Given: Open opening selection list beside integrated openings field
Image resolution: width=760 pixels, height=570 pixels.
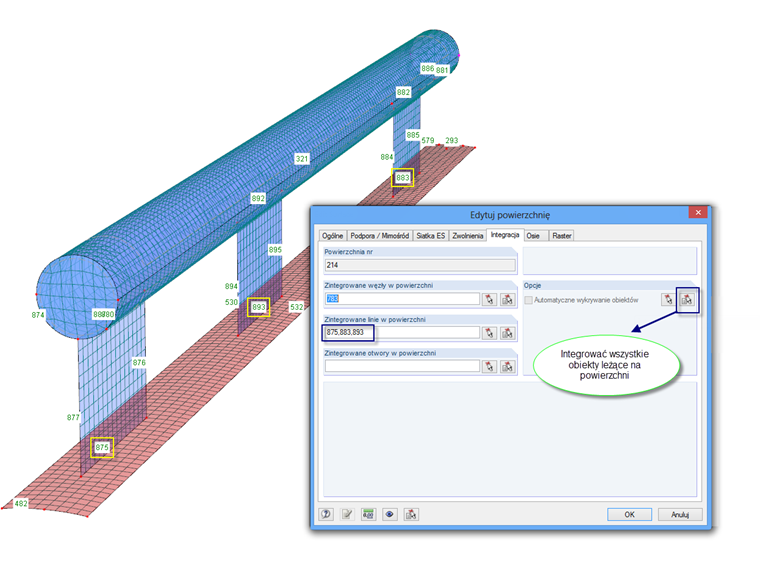Looking at the screenshot, I should pos(507,366).
